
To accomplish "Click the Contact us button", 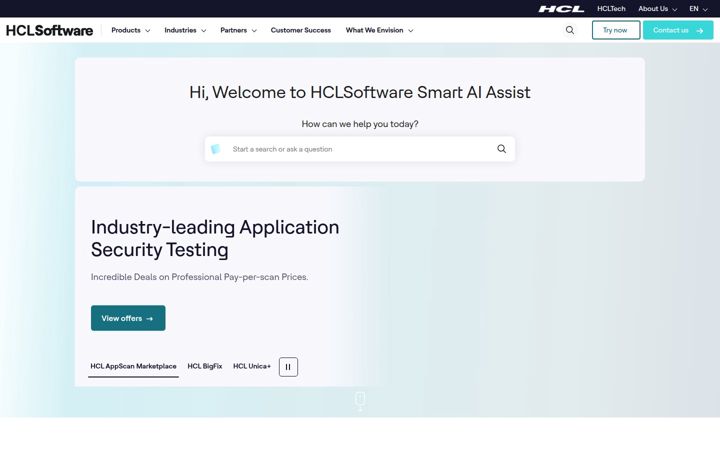I will [x=678, y=30].
